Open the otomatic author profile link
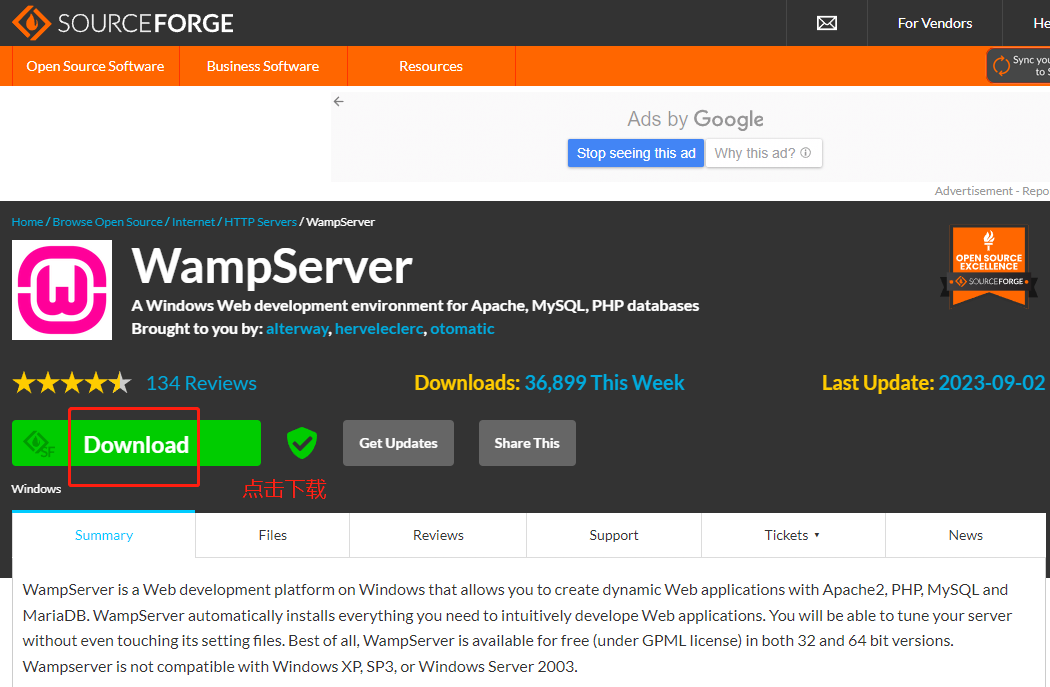1050x687 pixels. 462,329
